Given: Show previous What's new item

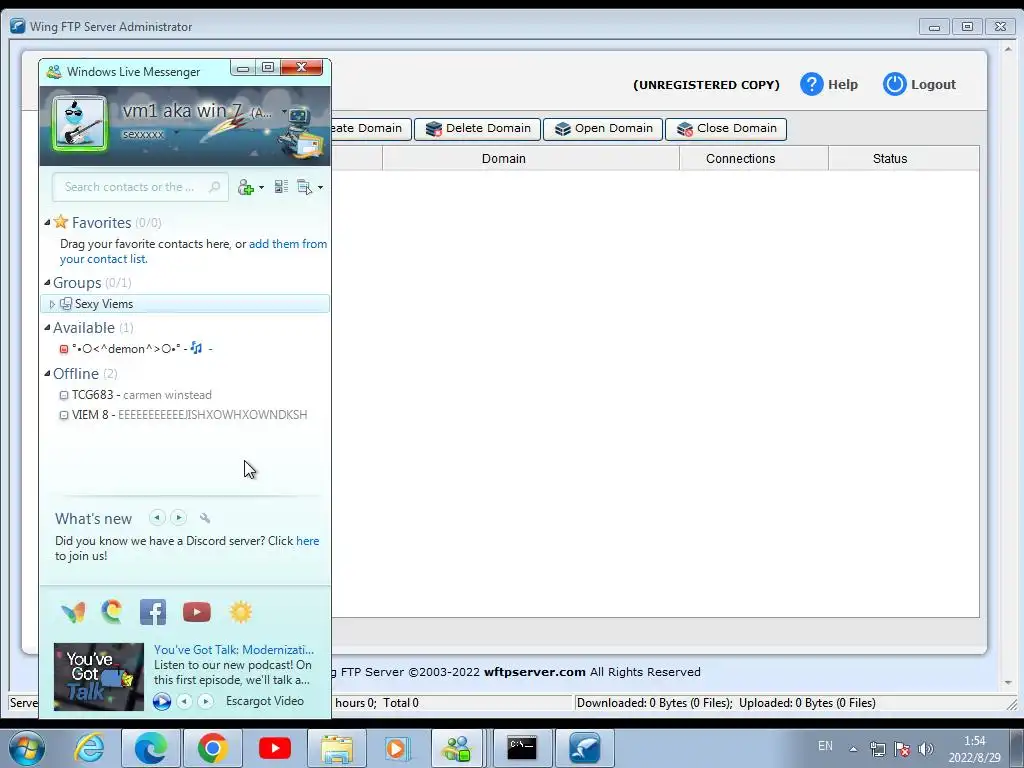Looking at the screenshot, I should (x=157, y=518).
